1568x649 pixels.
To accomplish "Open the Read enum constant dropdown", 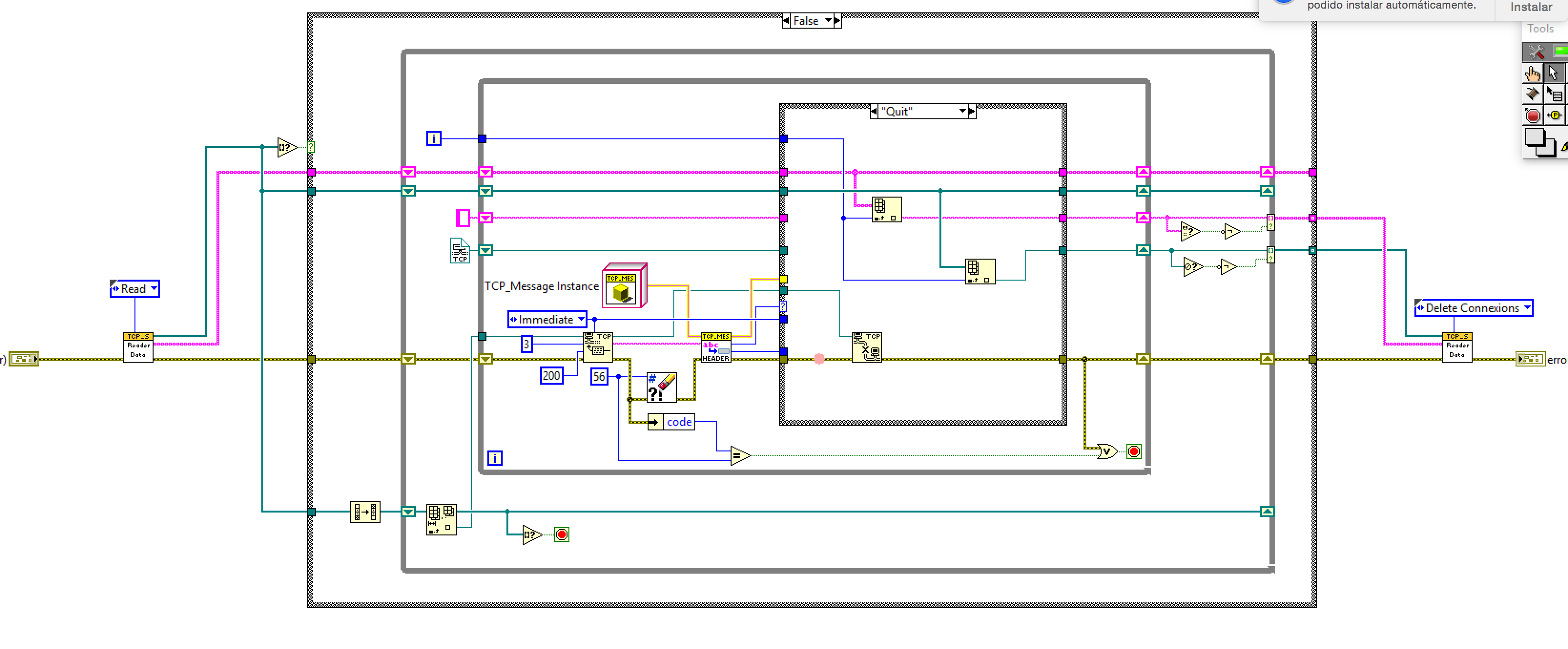I will (154, 288).
